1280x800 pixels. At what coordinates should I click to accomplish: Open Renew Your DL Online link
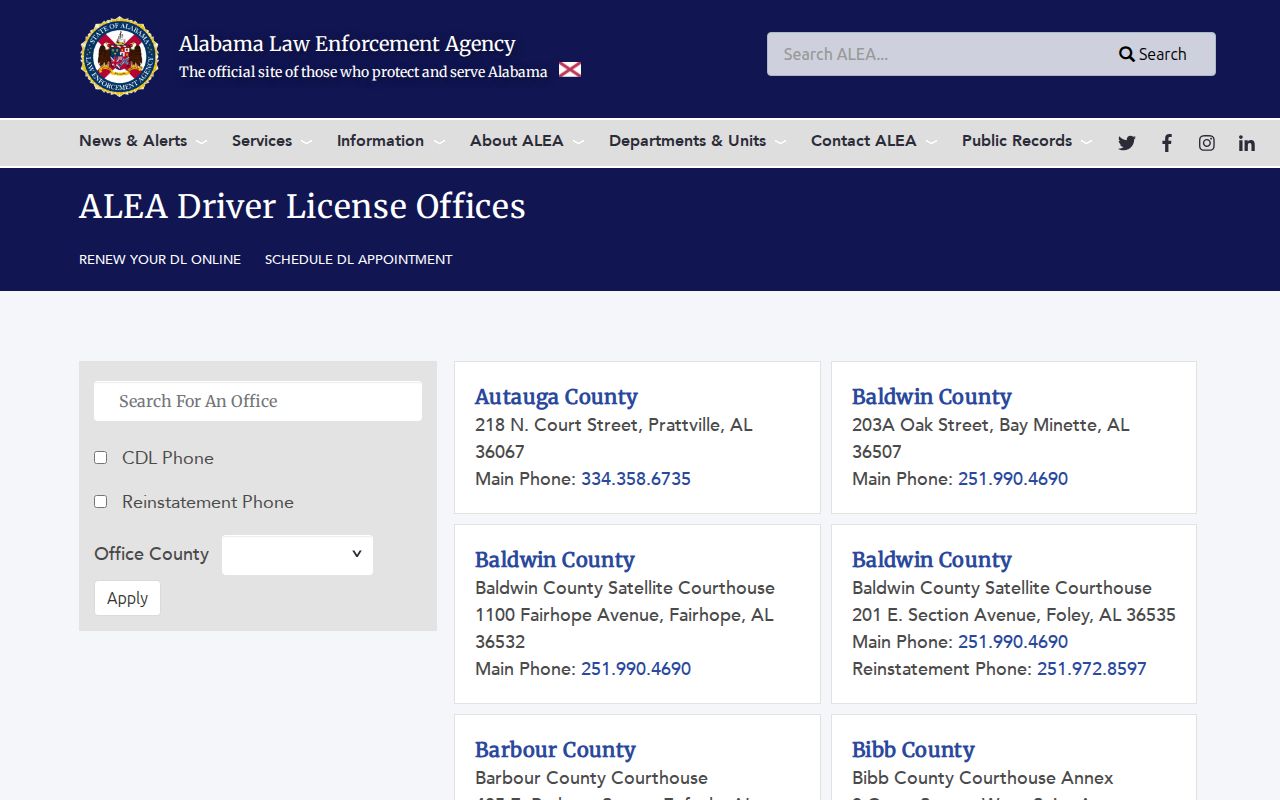click(x=160, y=259)
